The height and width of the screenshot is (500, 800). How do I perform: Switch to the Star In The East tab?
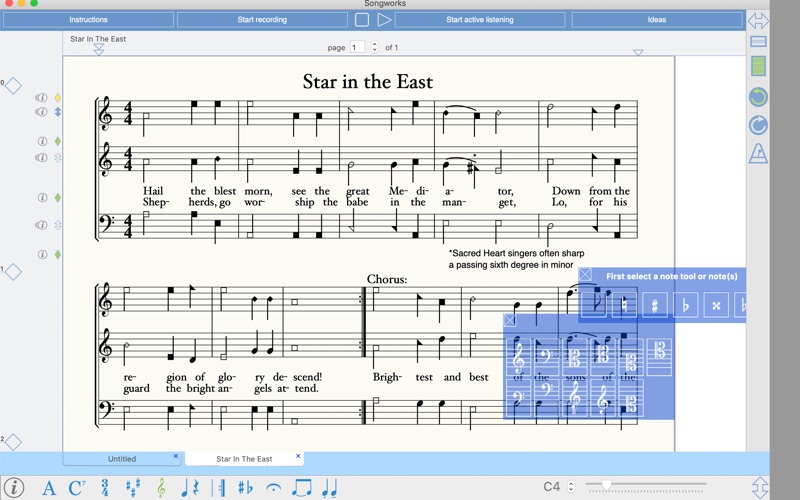click(x=244, y=459)
